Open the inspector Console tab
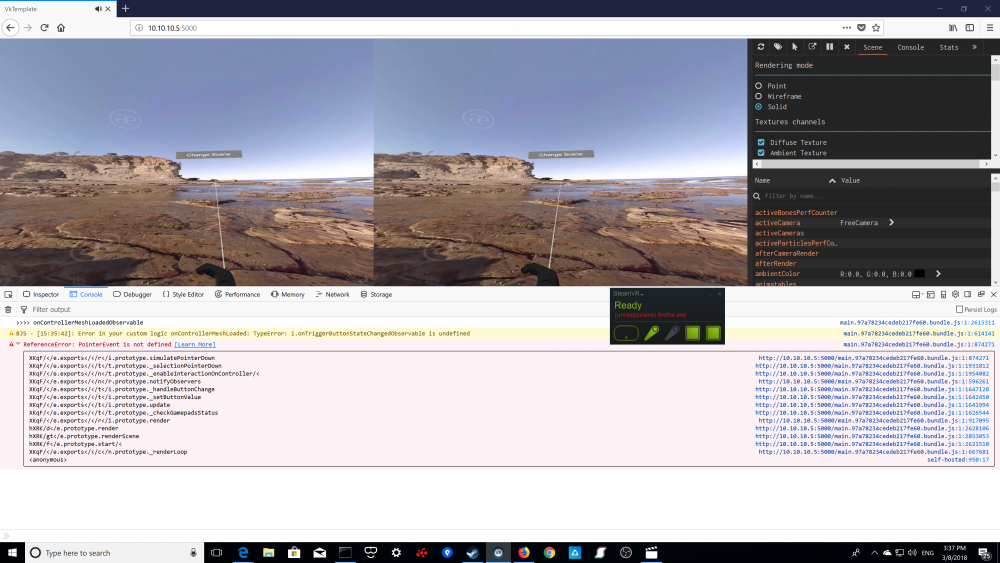This screenshot has height=563, width=1000. pos(910,47)
